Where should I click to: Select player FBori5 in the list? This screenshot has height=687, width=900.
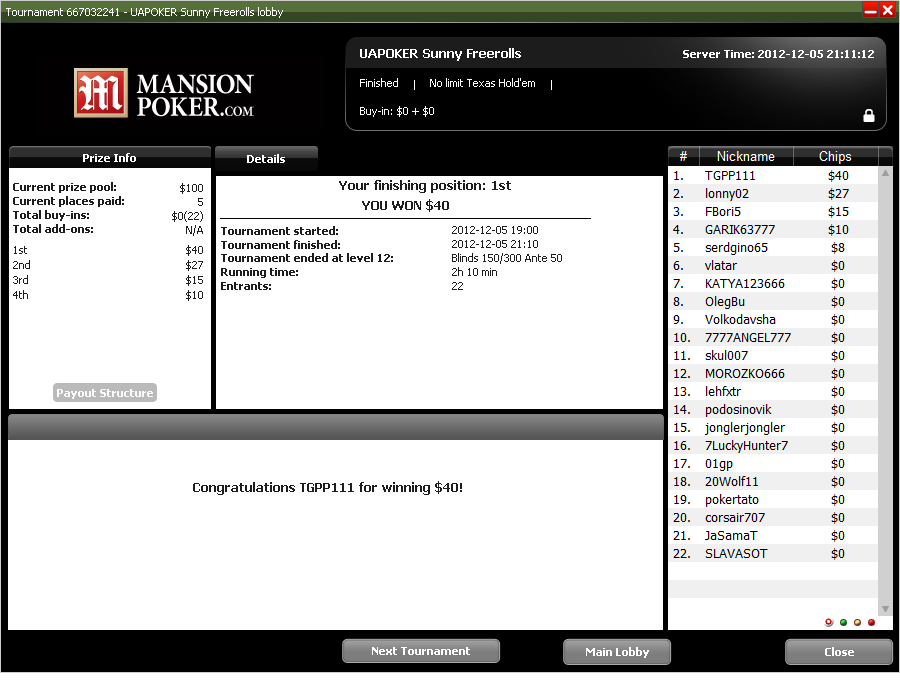click(773, 212)
